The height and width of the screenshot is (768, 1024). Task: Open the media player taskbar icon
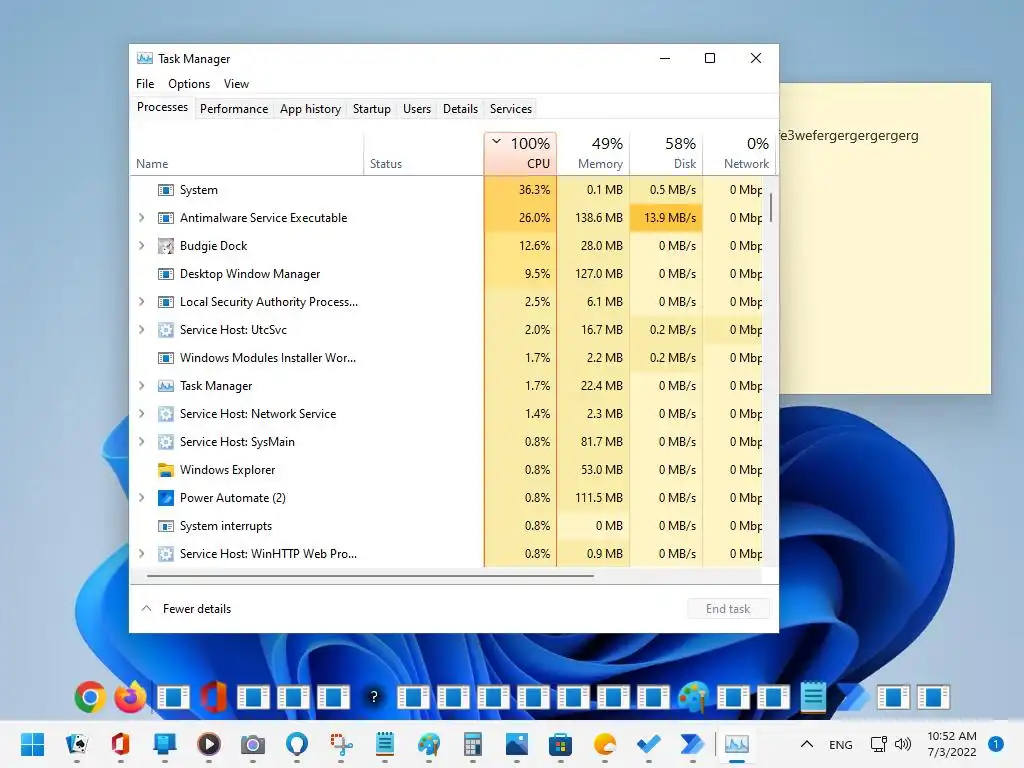click(x=208, y=744)
